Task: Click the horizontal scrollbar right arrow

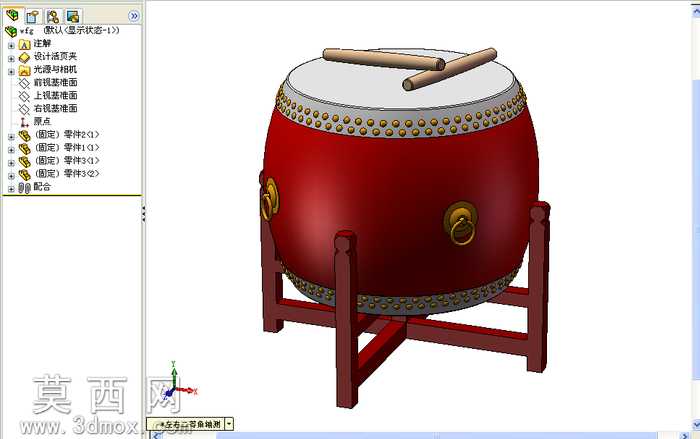Action: [x=686, y=435]
